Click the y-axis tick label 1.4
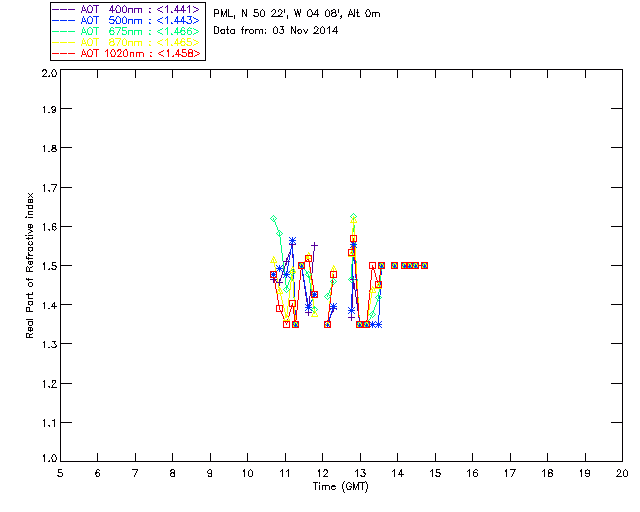Image resolution: width=640 pixels, height=512 pixels. (49, 305)
